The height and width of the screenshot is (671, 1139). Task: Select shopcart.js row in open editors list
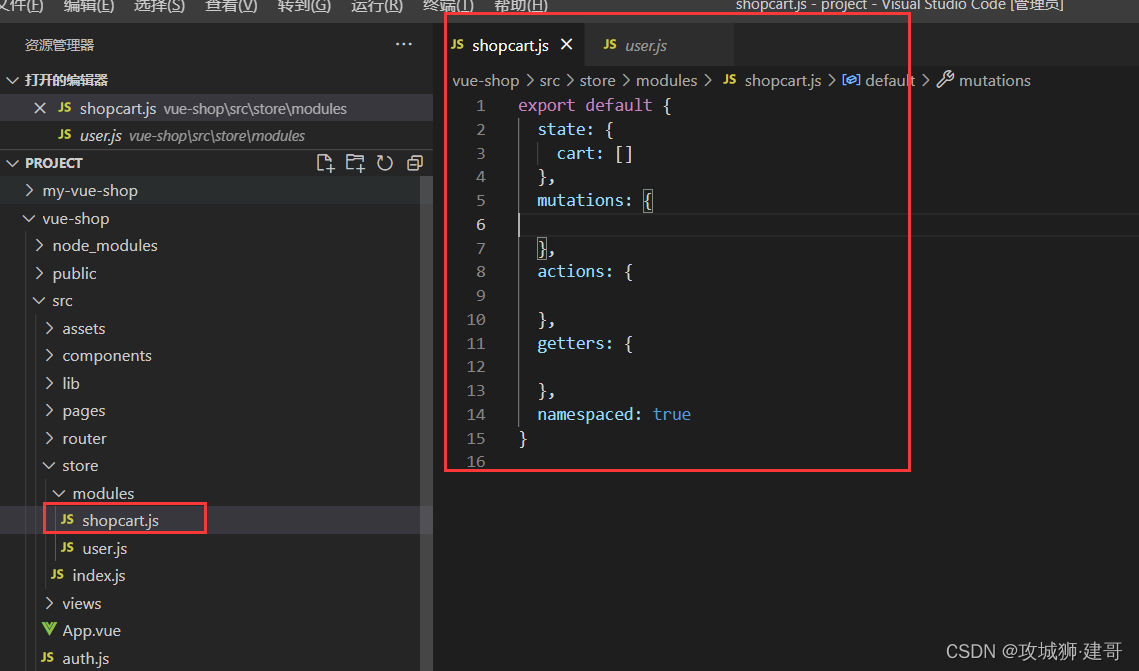tap(216, 108)
